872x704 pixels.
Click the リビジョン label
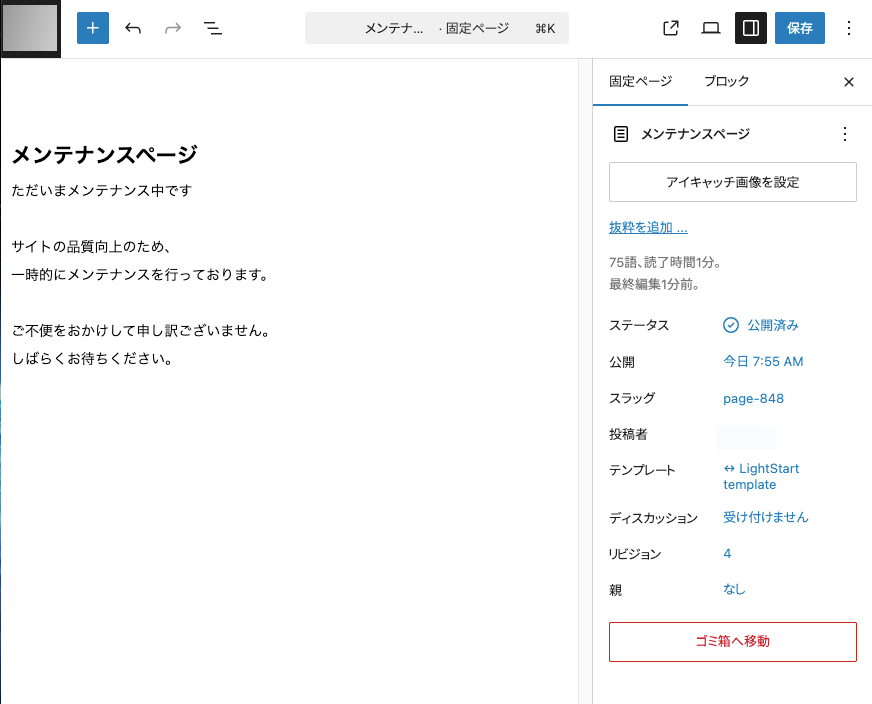pyautogui.click(x=635, y=554)
